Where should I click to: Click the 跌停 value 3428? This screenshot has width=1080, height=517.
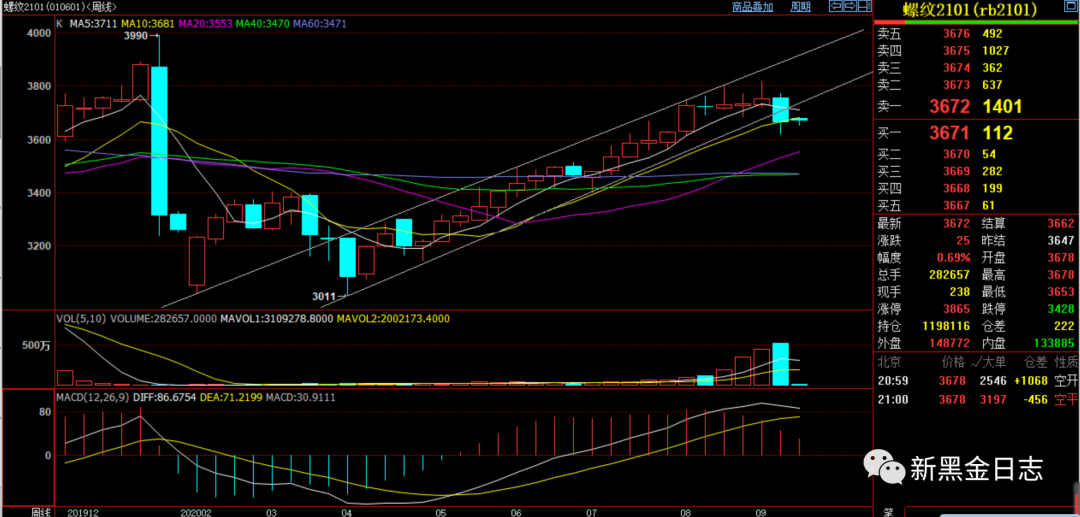coord(1061,308)
